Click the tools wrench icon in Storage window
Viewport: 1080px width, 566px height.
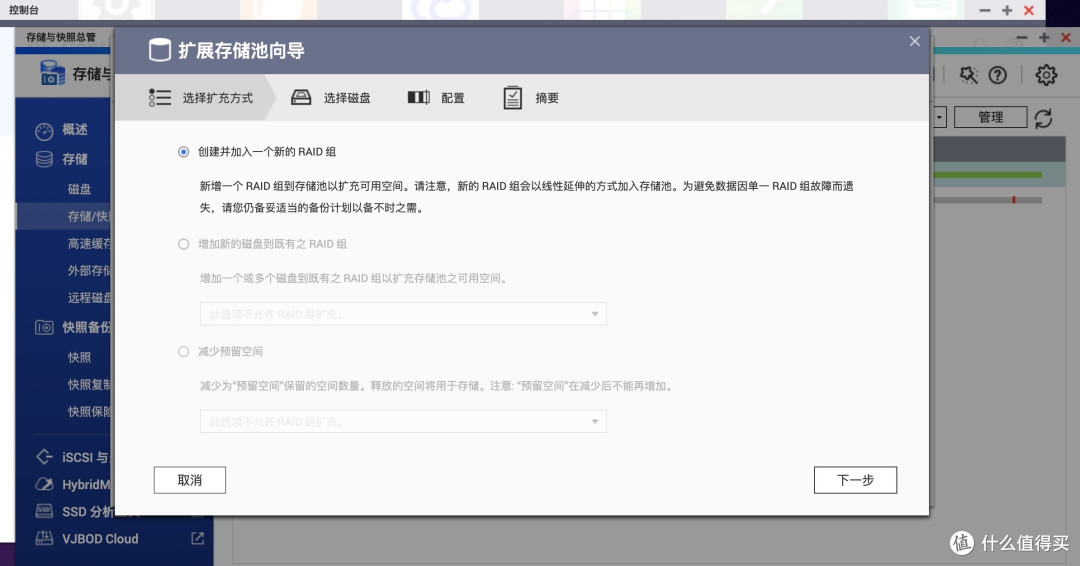(x=968, y=75)
